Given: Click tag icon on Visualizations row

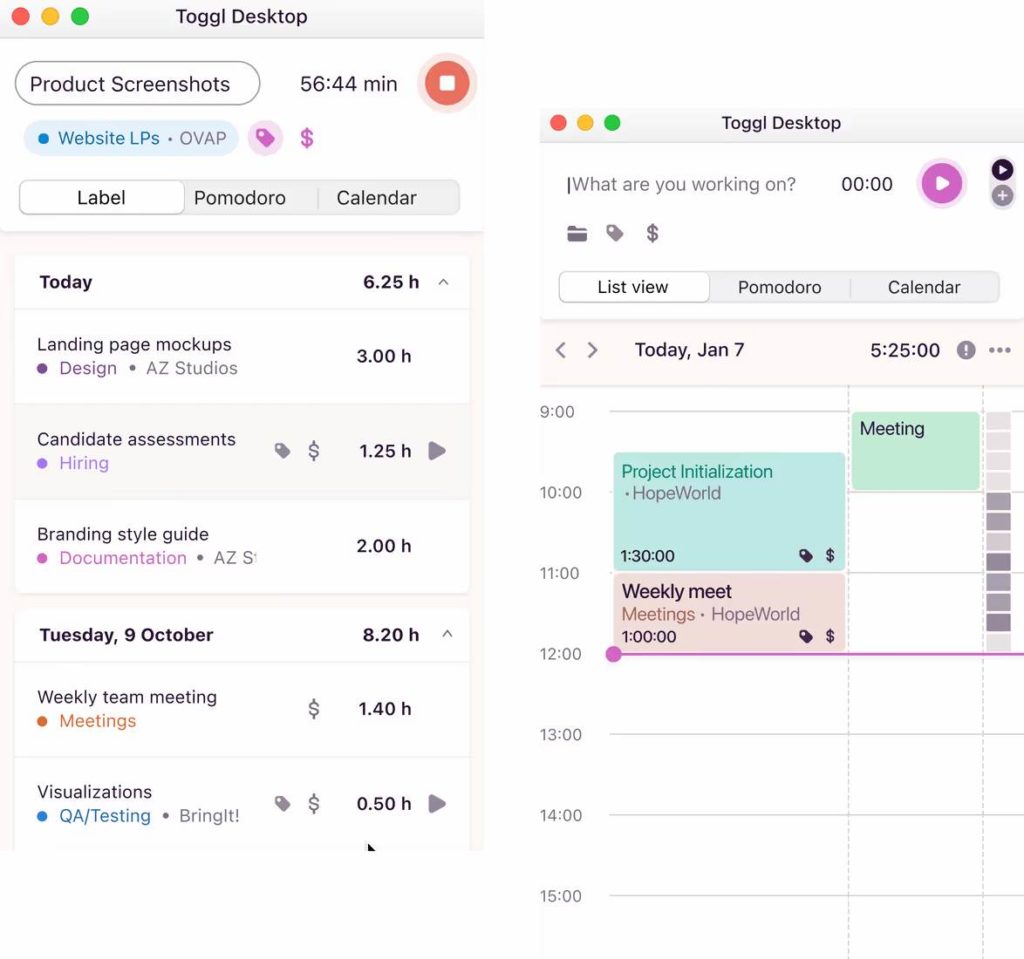Looking at the screenshot, I should pyautogui.click(x=282, y=804).
